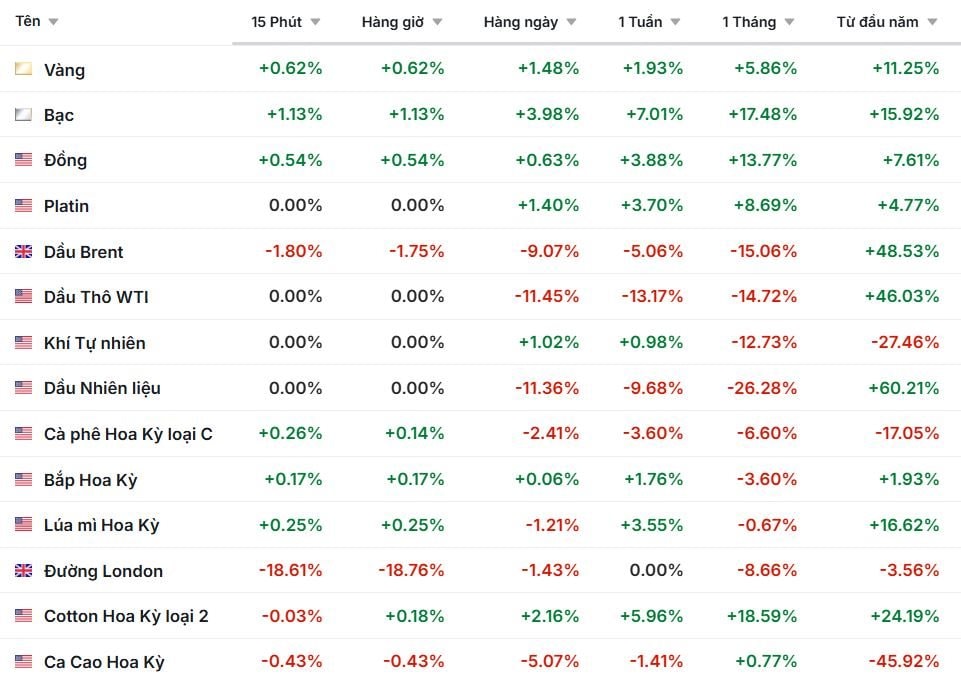961x684 pixels.
Task: Sort by the Hàng giờ column arrow
Action: point(437,22)
